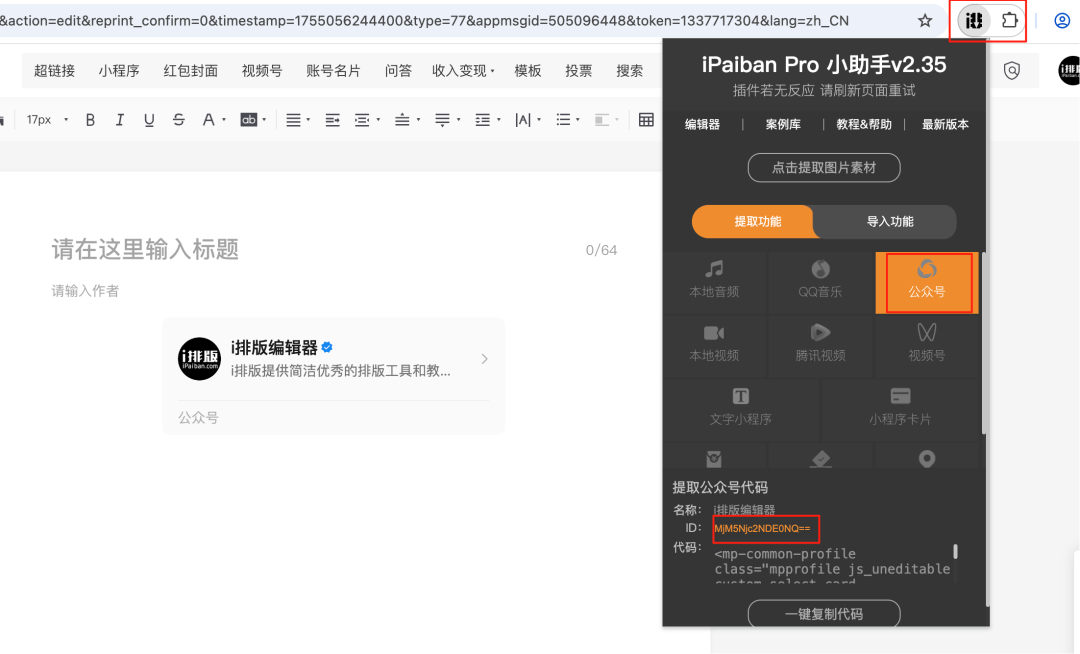Click the iPaiban extension icon in the browser toolbar

tap(973, 21)
